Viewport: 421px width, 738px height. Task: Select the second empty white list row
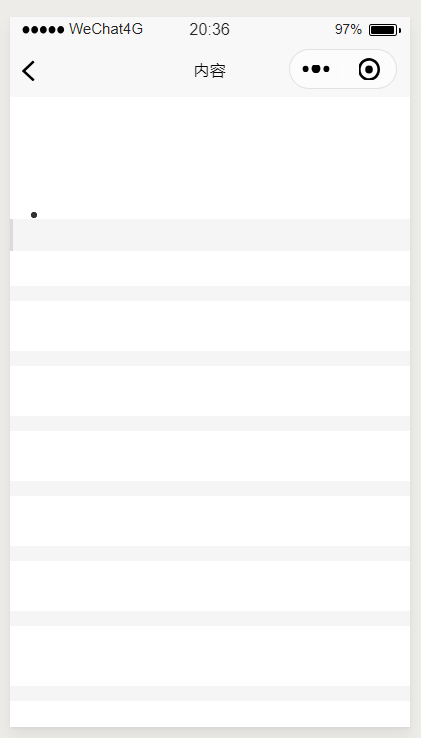point(210,326)
